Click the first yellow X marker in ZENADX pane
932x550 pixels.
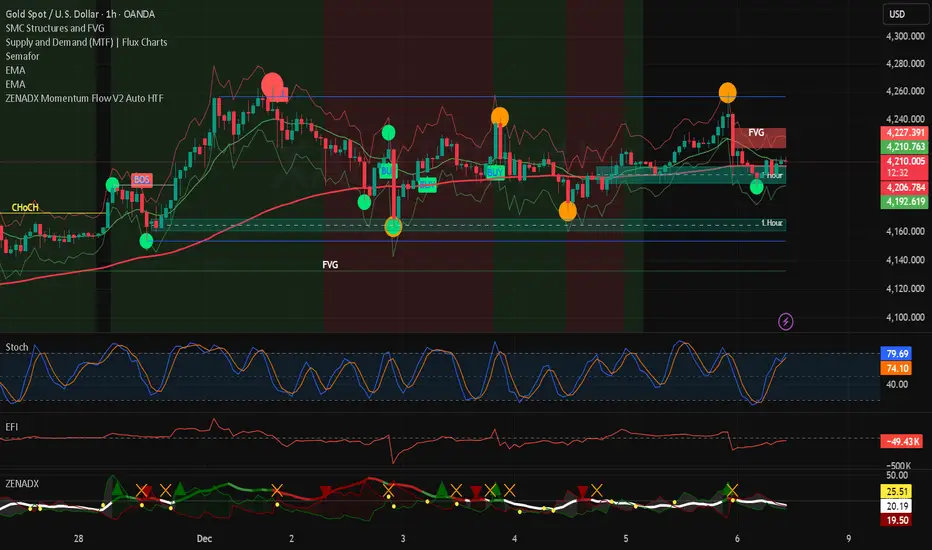(141, 491)
